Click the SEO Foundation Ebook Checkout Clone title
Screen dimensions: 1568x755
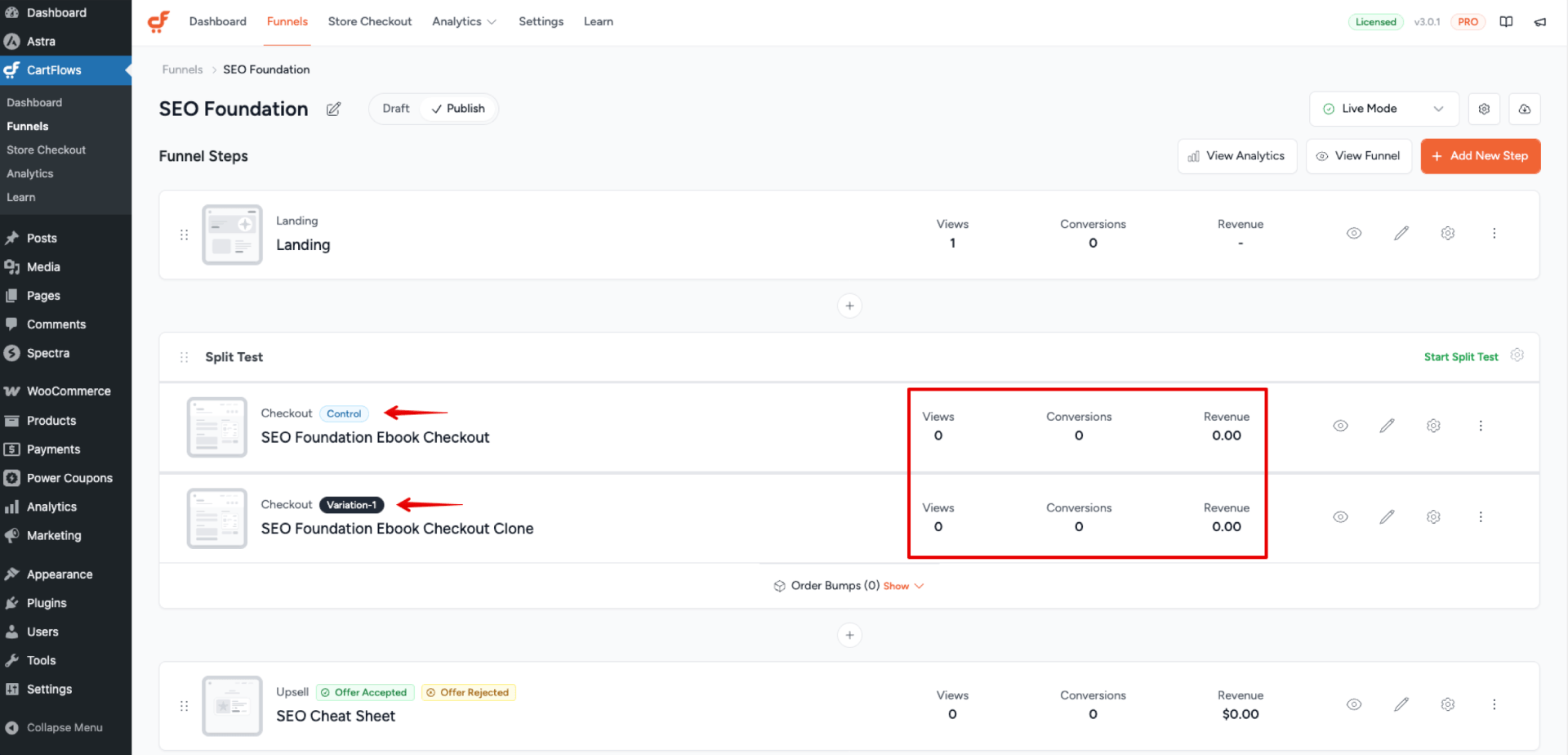[397, 529]
